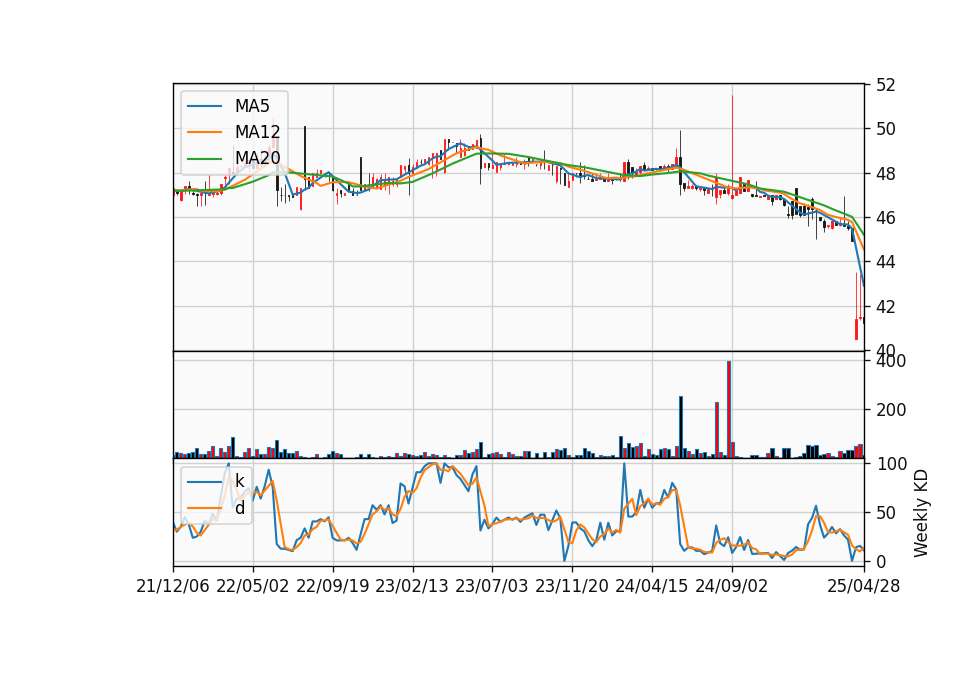Viewport: 960px width, 690px height.
Task: Click the 23/07/03 date tick label
Action: click(492, 586)
